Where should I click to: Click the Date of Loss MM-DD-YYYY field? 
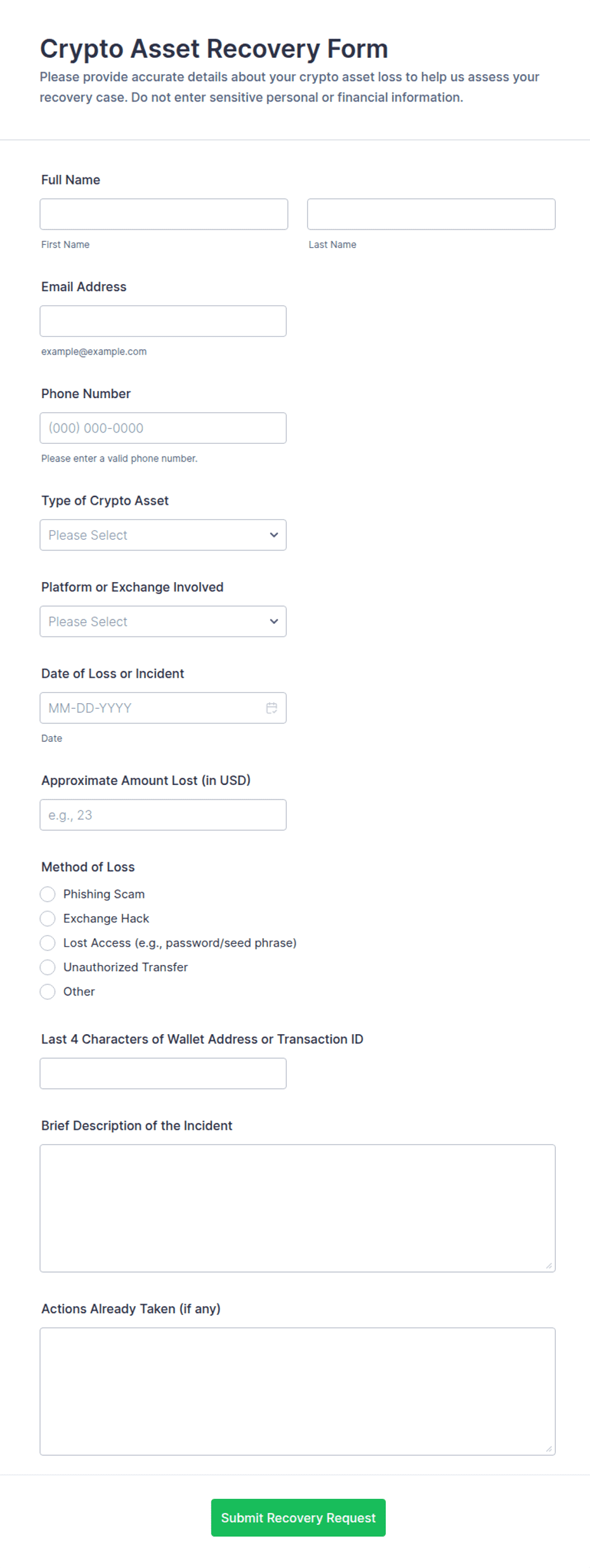click(163, 708)
